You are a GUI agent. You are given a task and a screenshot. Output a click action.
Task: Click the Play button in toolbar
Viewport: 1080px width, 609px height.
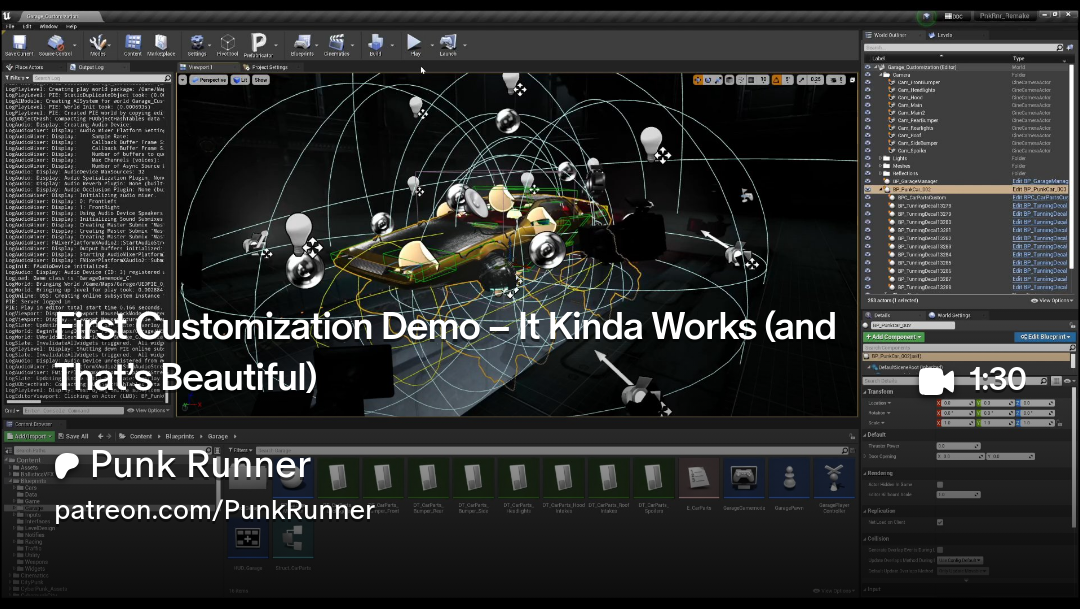point(414,43)
